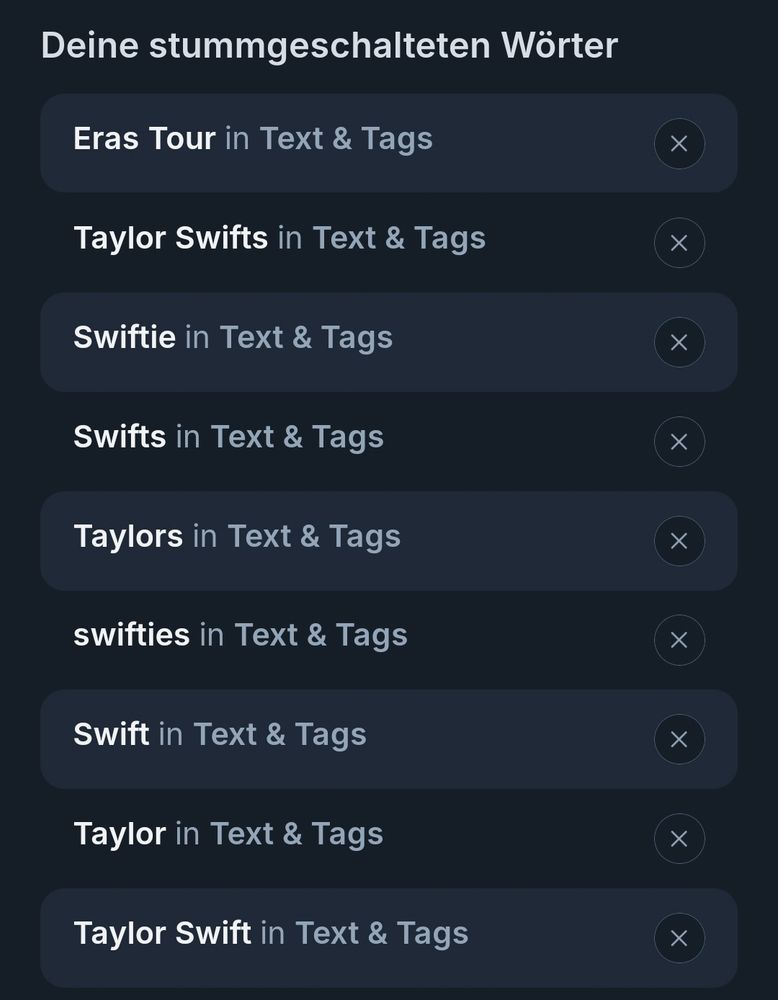
Task: Delete Taylor Swifts from muted words
Action: (679, 243)
